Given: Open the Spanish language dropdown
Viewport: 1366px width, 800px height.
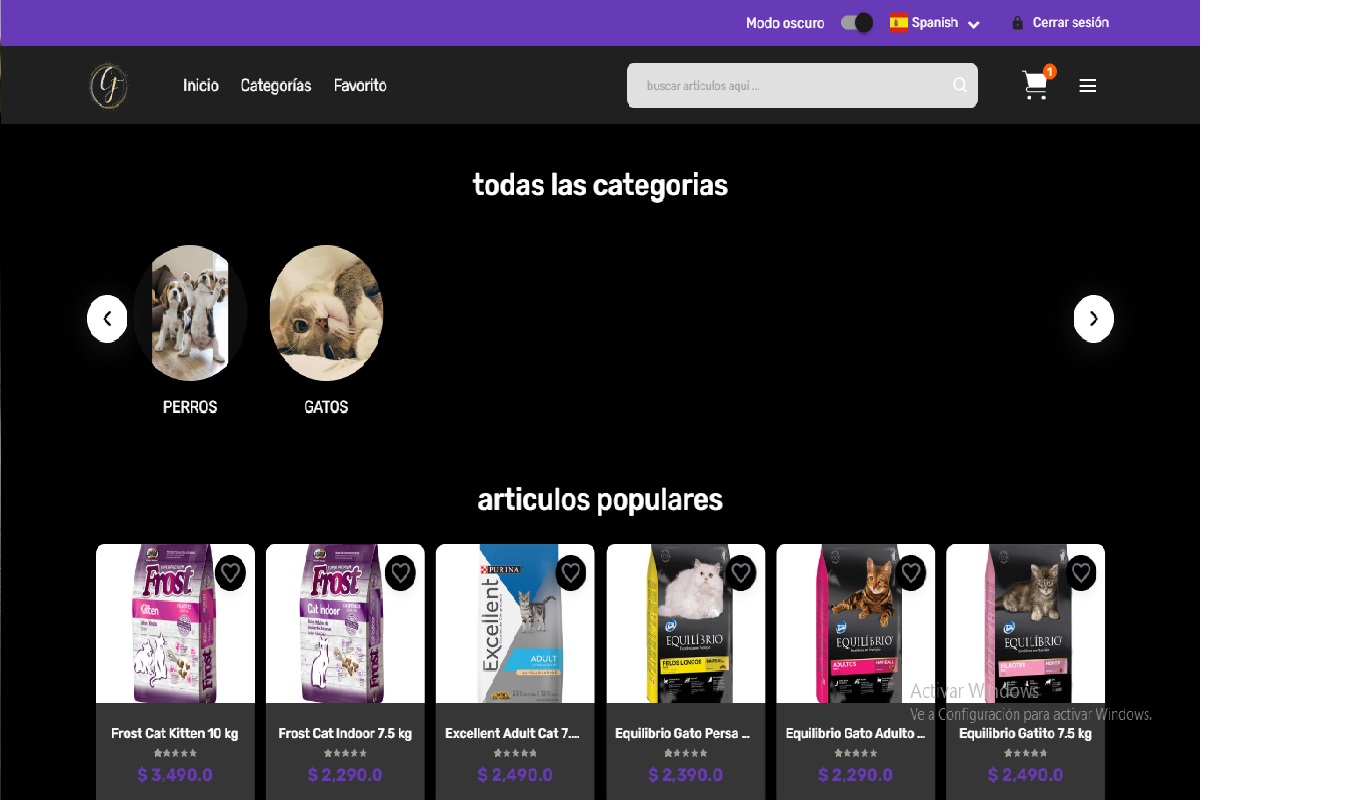Looking at the screenshot, I should pyautogui.click(x=935, y=23).
